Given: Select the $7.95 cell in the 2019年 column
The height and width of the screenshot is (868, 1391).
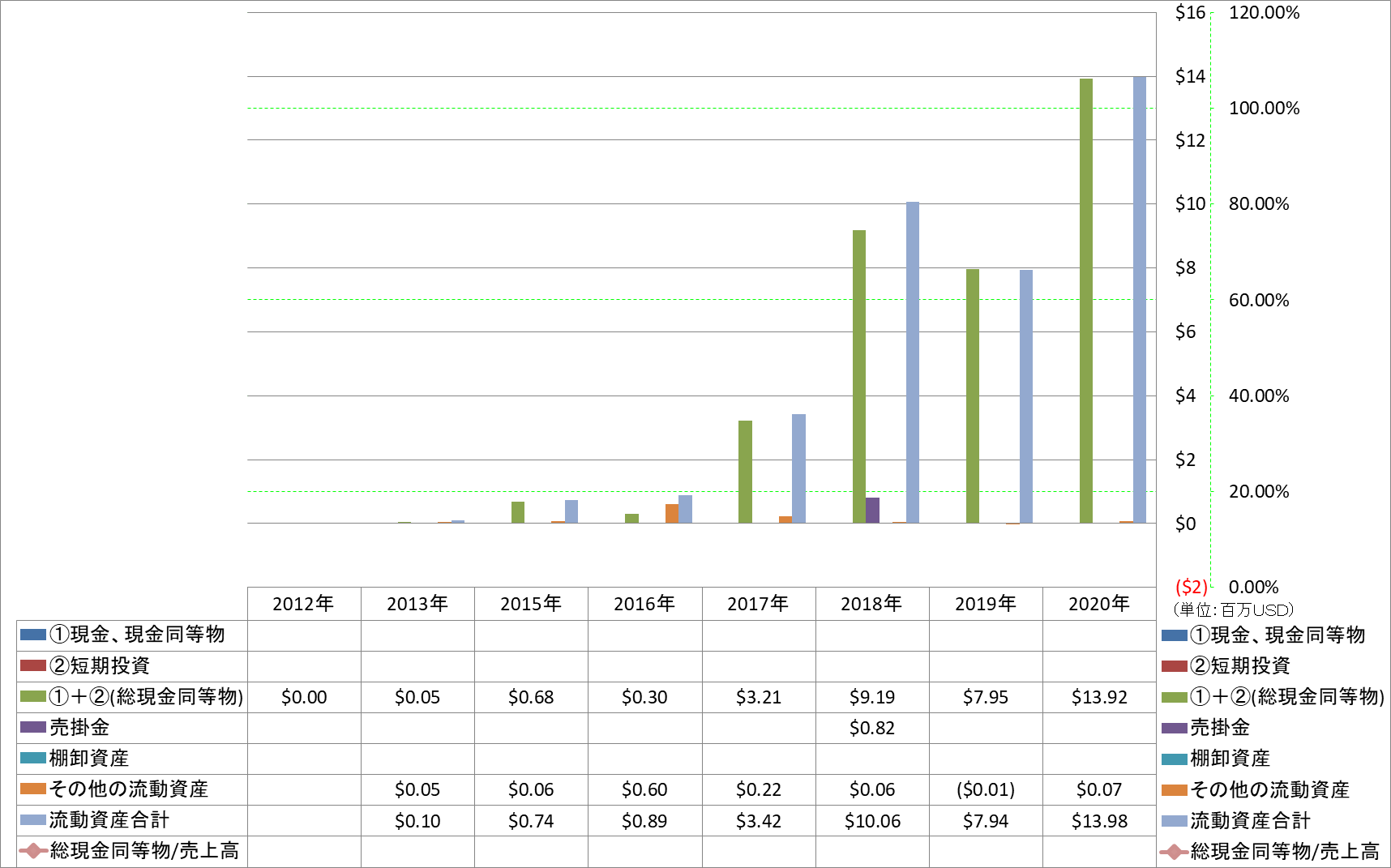Looking at the screenshot, I should click(x=986, y=697).
